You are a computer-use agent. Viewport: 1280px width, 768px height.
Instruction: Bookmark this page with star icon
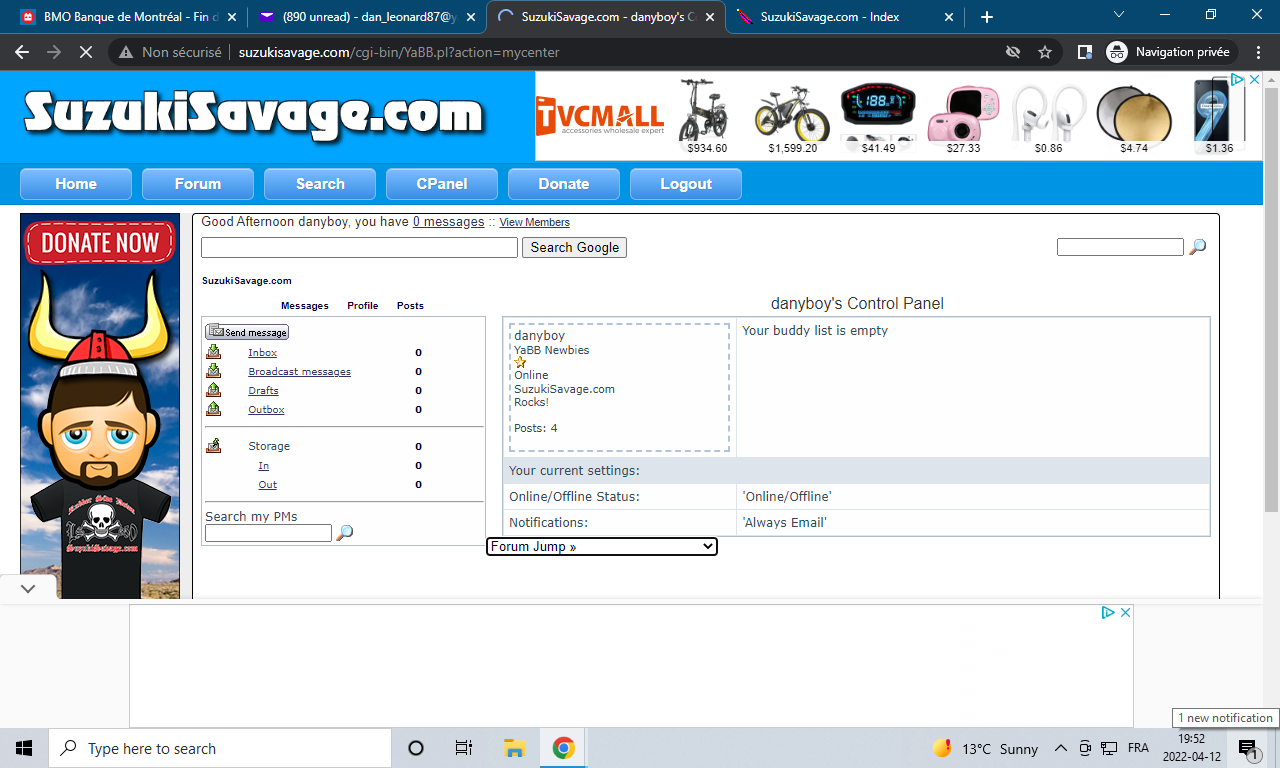[x=1045, y=52]
